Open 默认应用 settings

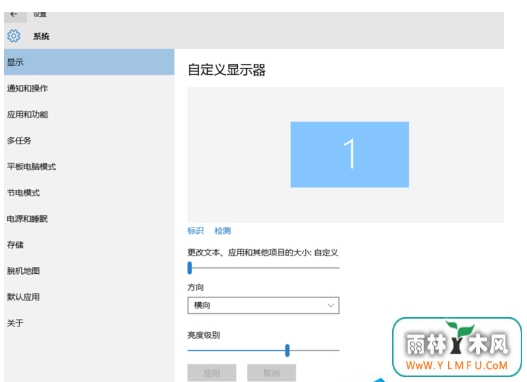(x=89, y=297)
